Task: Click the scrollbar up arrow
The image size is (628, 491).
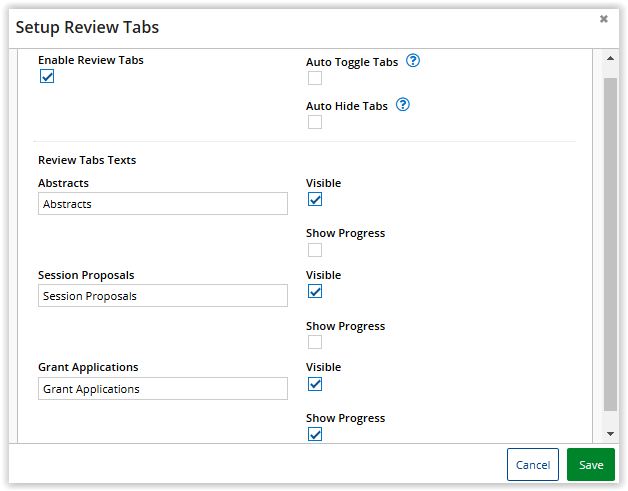Action: [610, 58]
